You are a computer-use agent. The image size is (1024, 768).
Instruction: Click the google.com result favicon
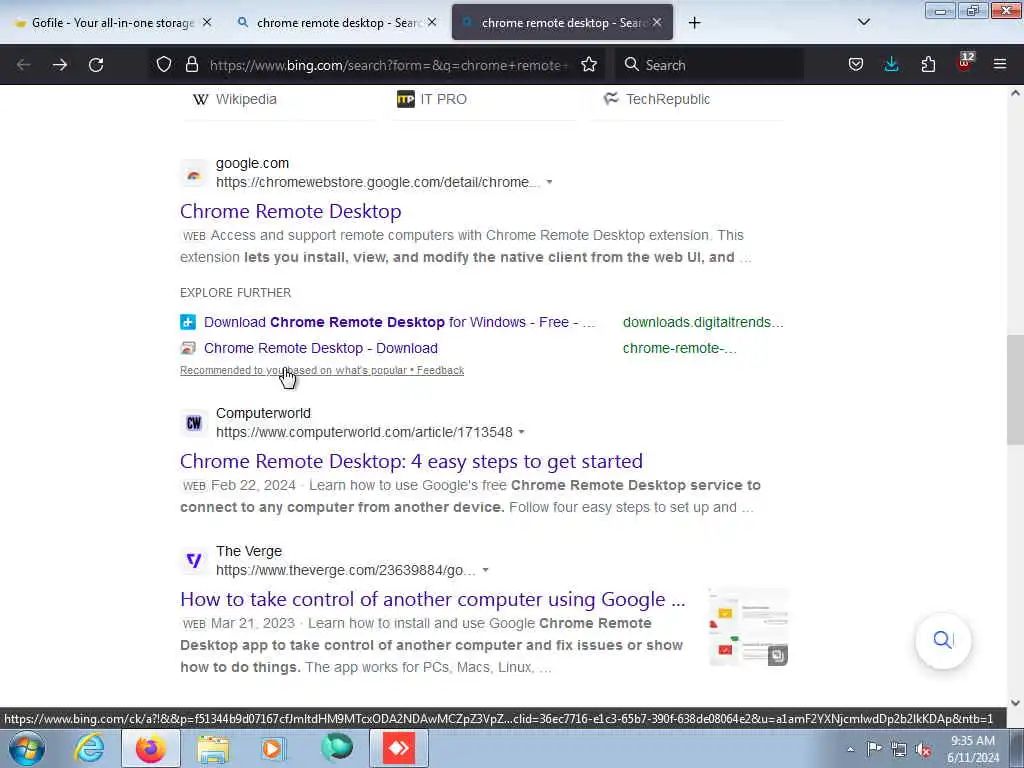pos(194,173)
